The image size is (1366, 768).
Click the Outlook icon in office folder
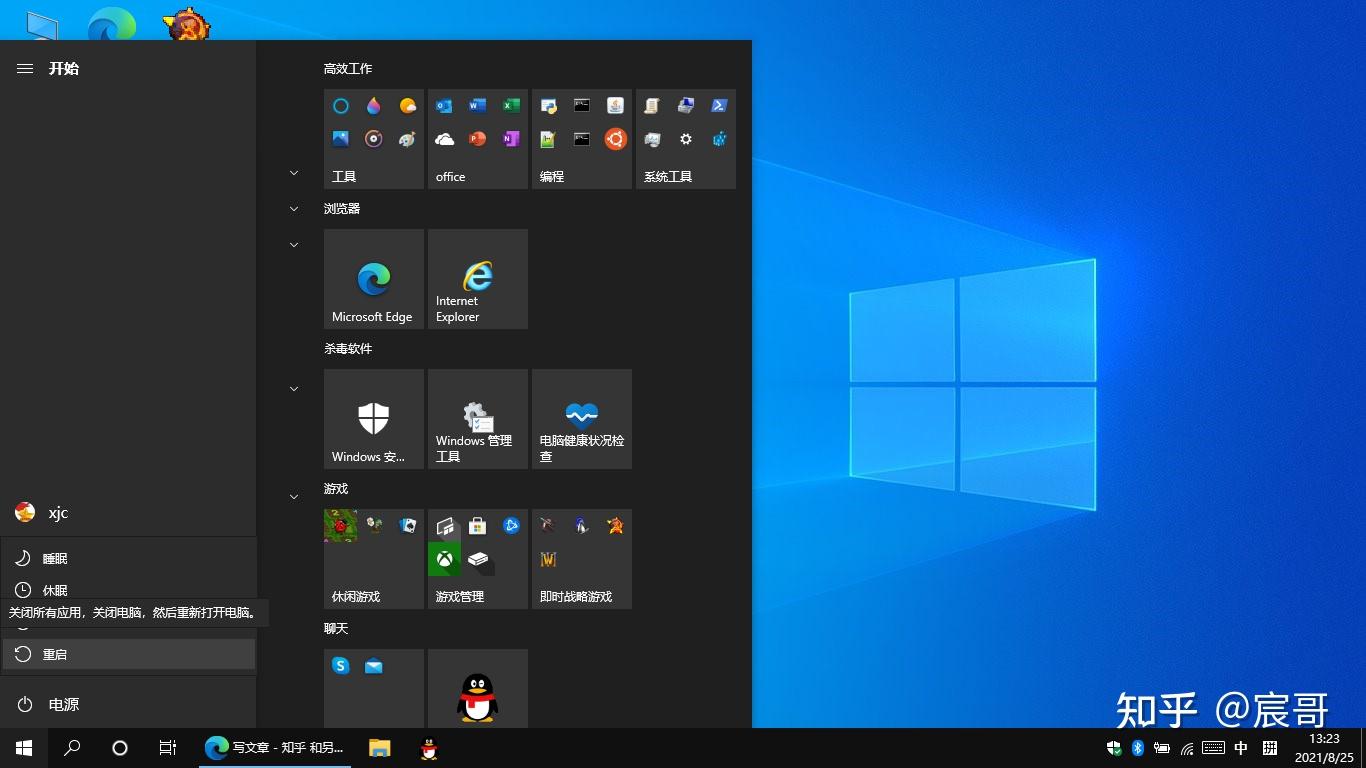pyautogui.click(x=445, y=106)
